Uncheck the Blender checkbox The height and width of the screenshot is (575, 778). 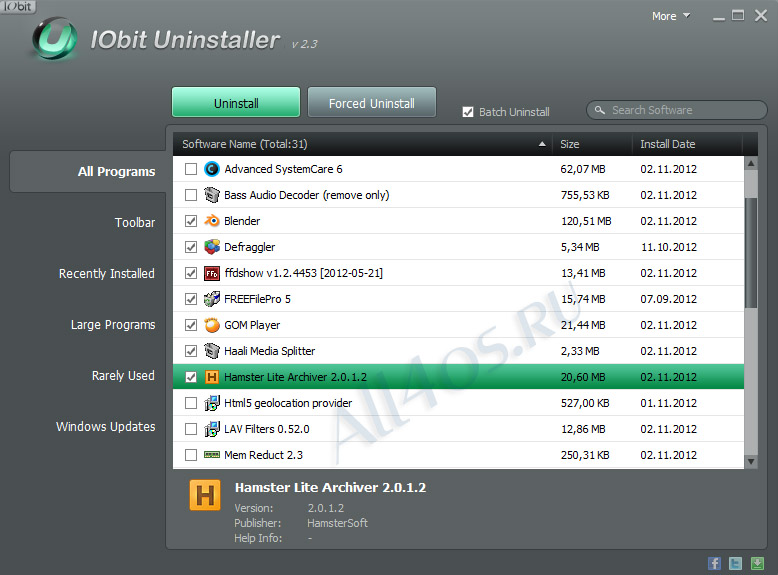(x=191, y=221)
